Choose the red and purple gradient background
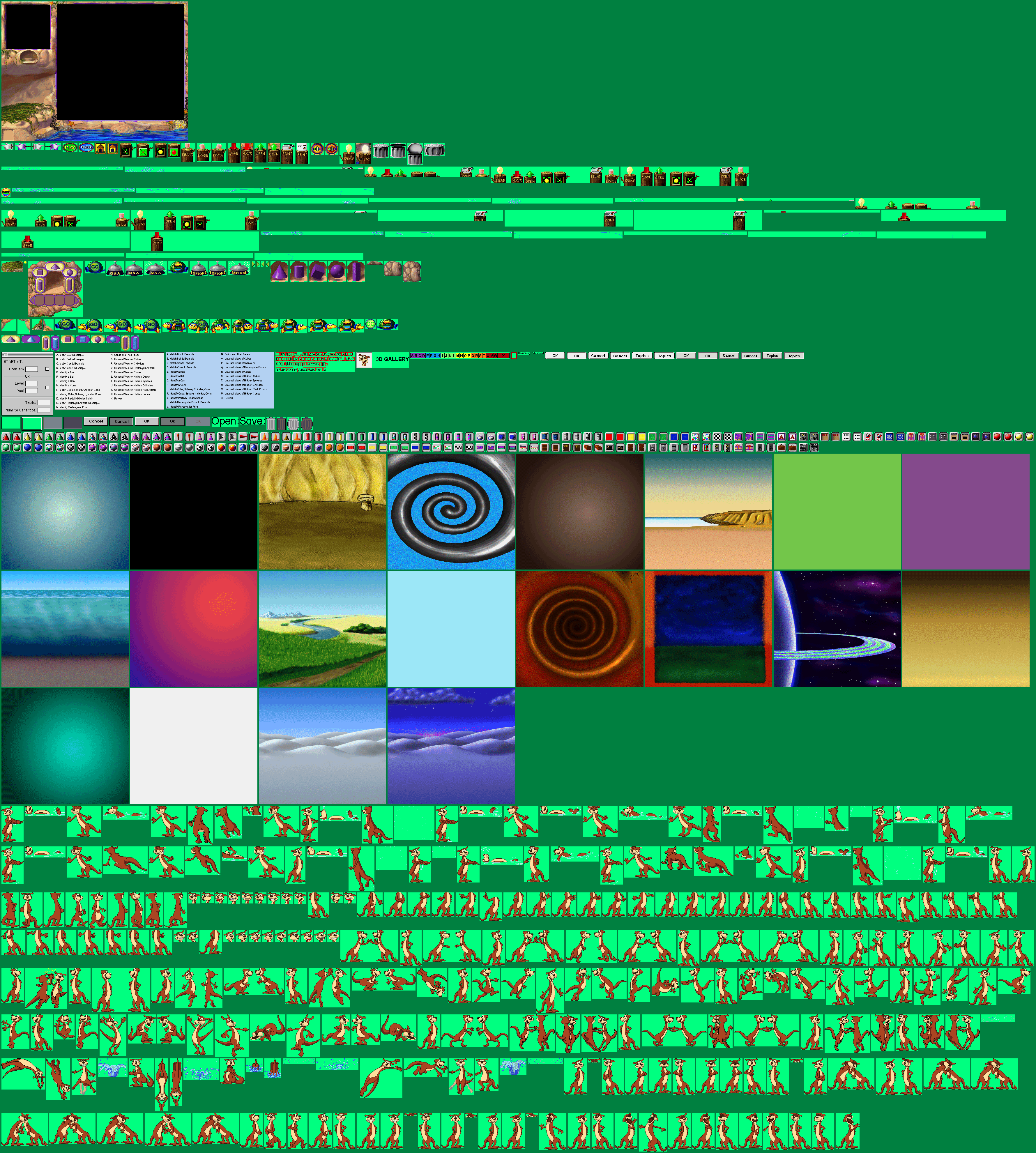 (x=194, y=629)
